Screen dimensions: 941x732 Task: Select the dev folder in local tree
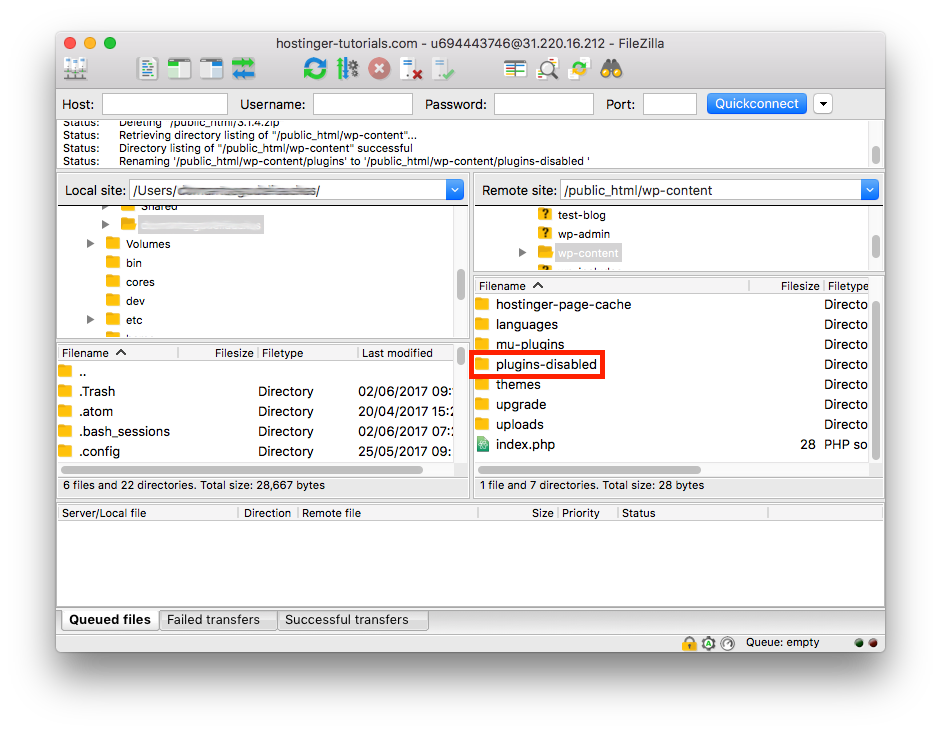coord(135,301)
